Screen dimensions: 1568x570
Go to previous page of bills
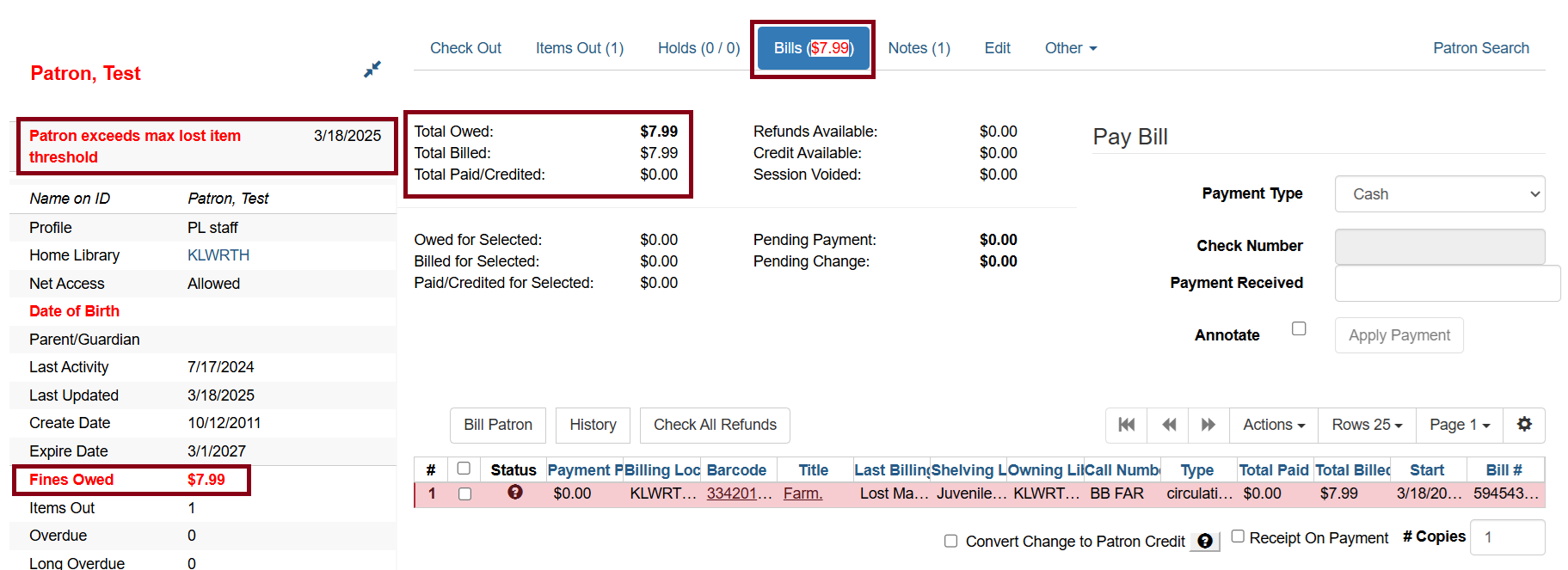click(x=1169, y=425)
